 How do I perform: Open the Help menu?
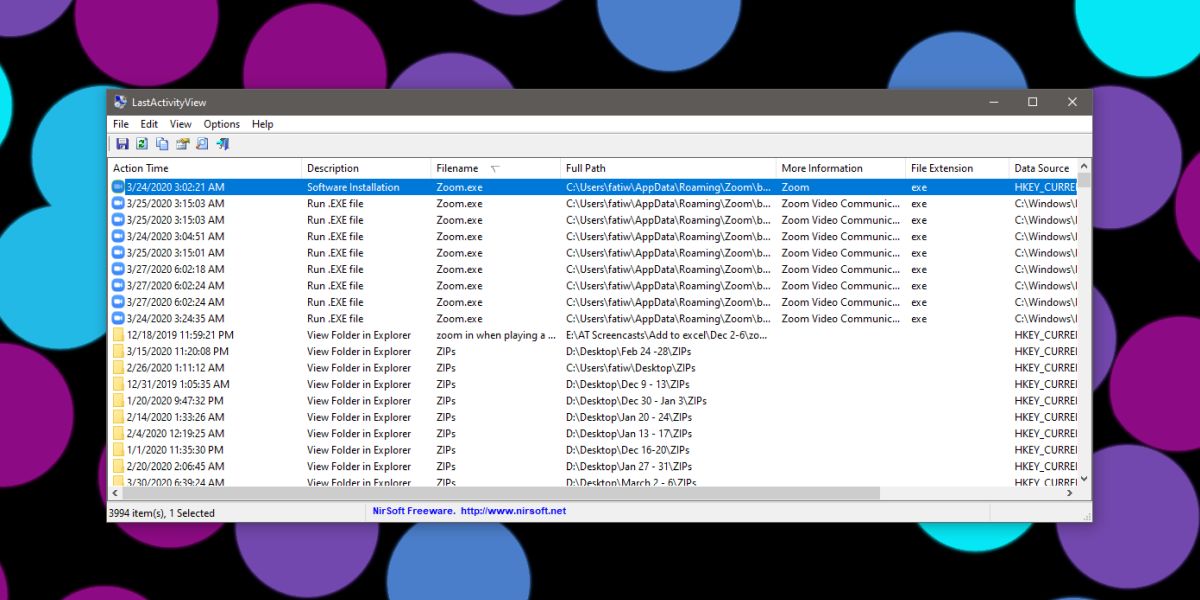[263, 124]
